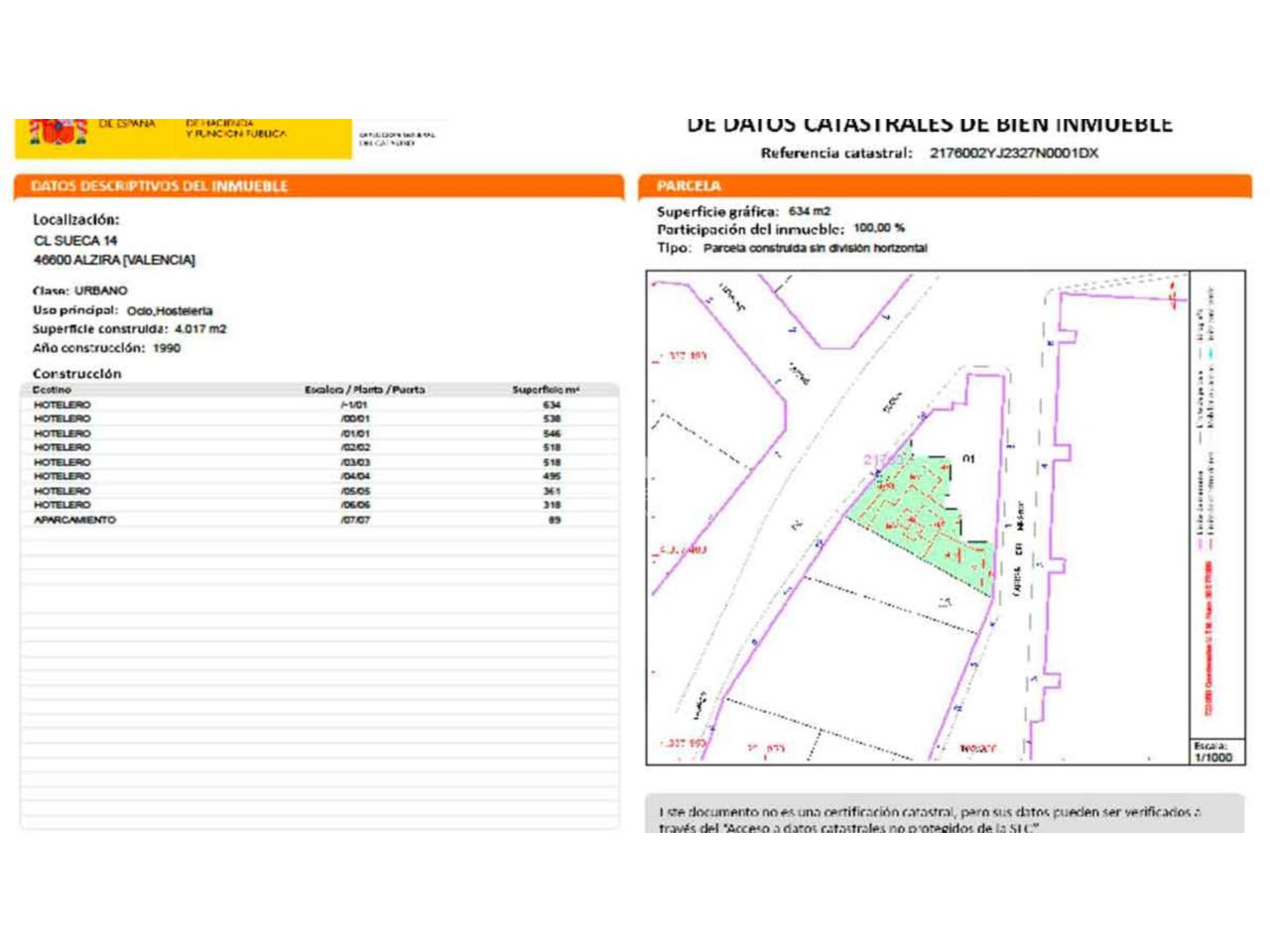Click the Escala 1/1000 scale box

(x=1214, y=752)
